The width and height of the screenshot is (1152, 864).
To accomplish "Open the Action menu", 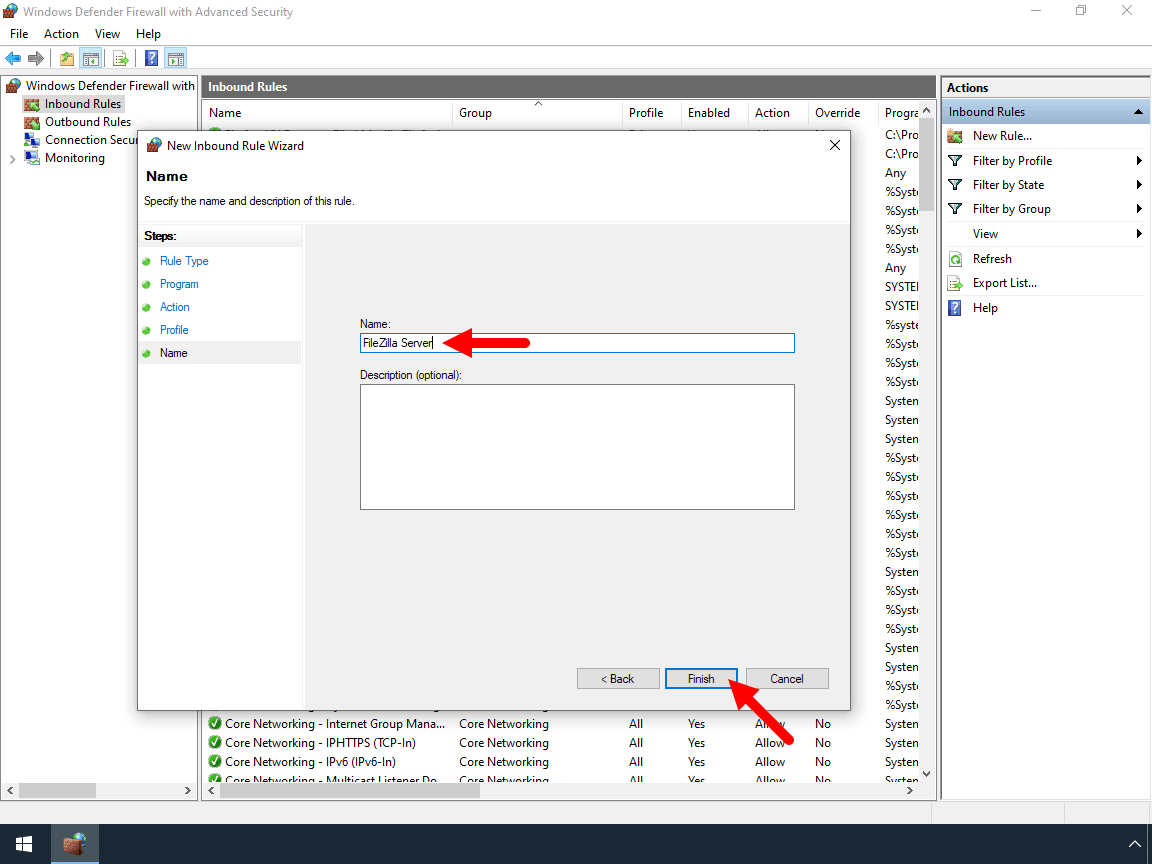I will coord(61,33).
